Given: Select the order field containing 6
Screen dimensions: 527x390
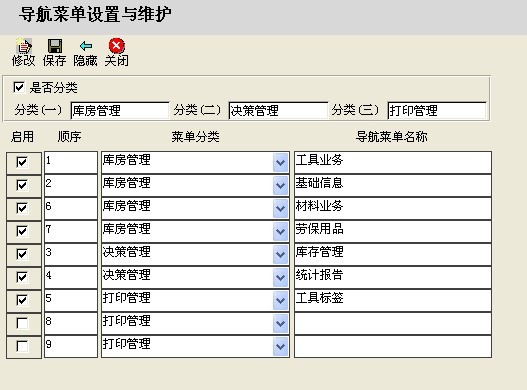Looking at the screenshot, I should (71, 208).
